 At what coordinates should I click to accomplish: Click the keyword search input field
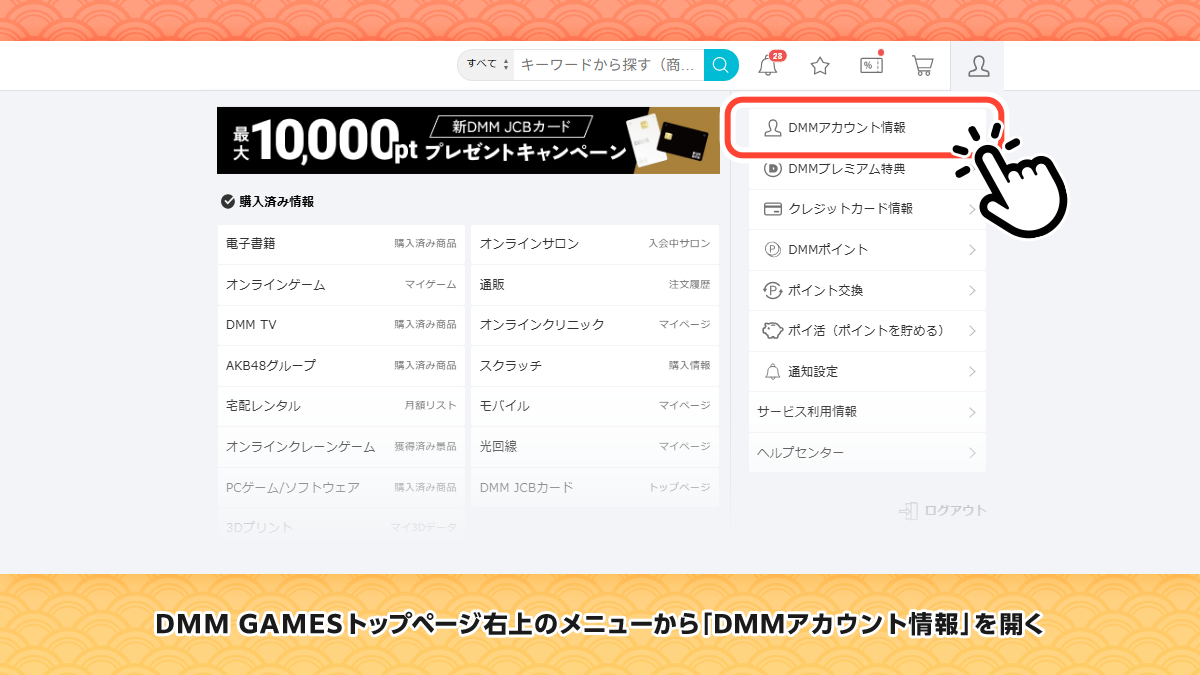pos(607,65)
